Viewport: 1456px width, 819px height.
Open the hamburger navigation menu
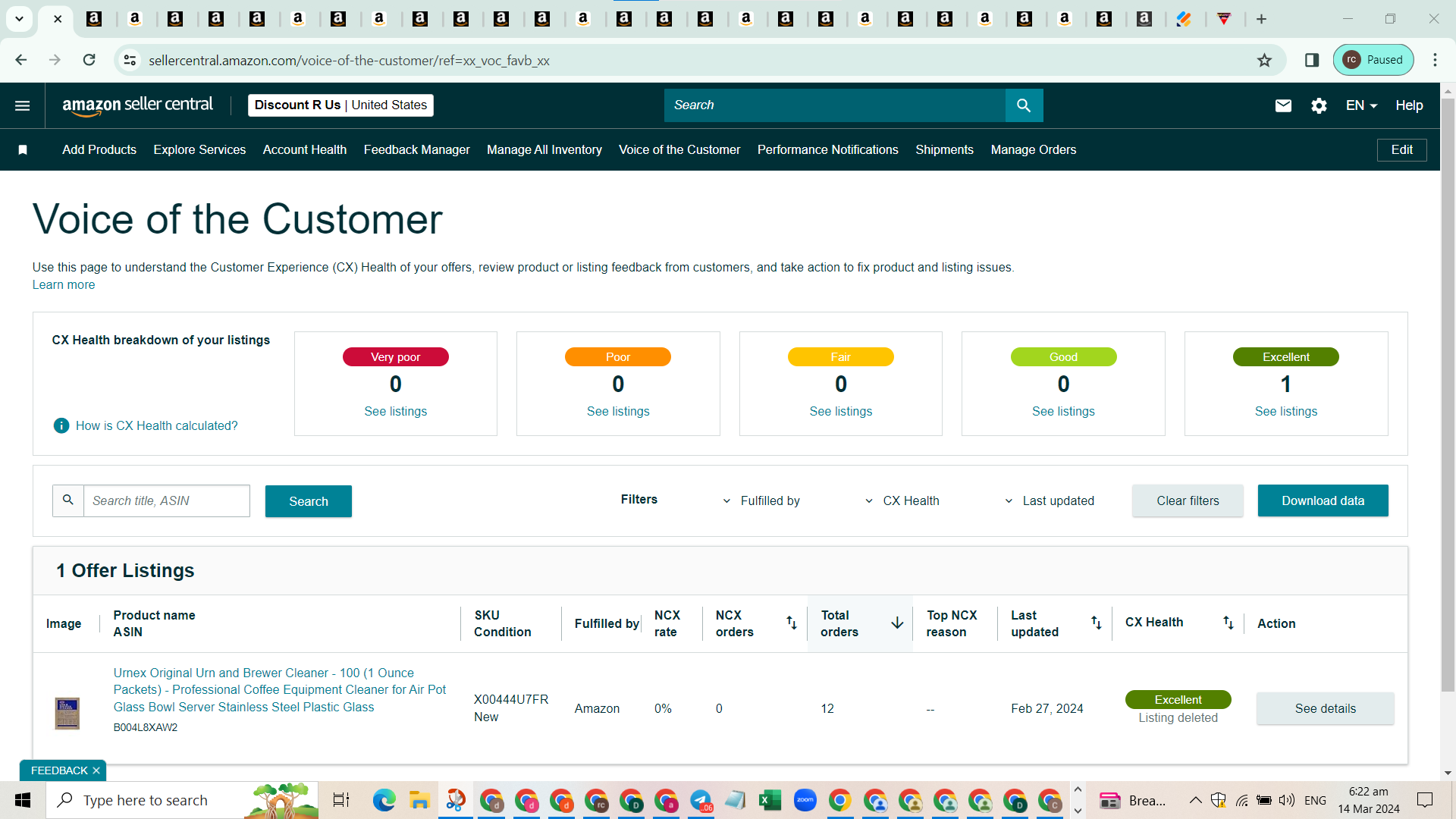(x=23, y=105)
